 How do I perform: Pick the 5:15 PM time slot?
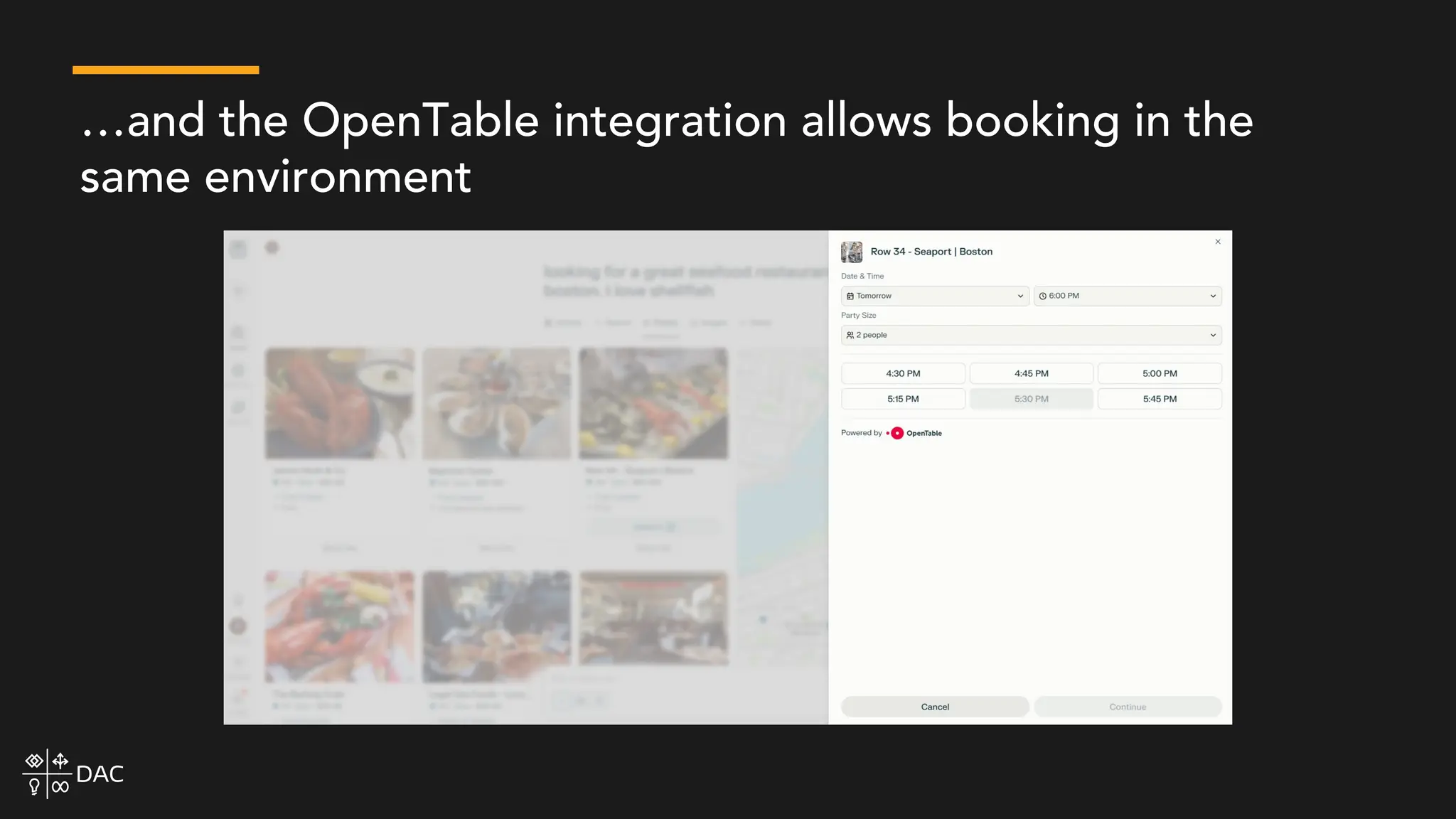(x=903, y=399)
